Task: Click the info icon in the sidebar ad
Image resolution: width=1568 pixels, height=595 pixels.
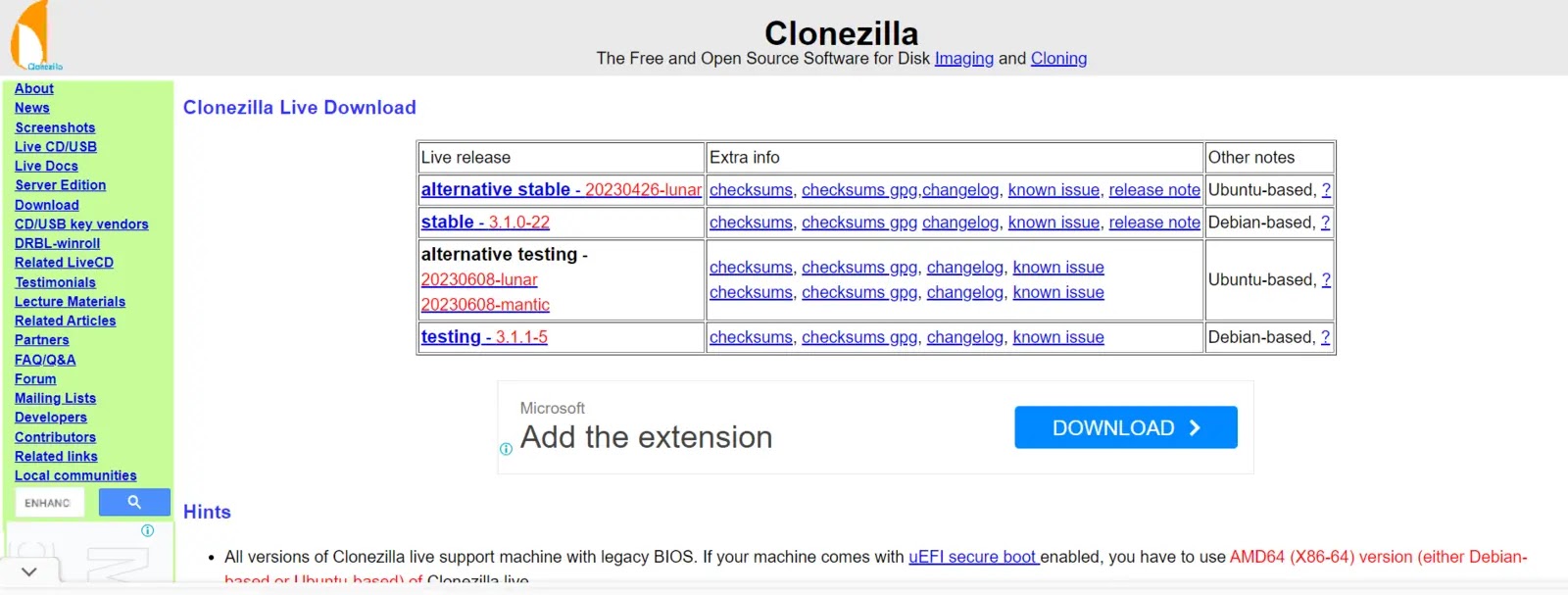Action: [x=147, y=530]
